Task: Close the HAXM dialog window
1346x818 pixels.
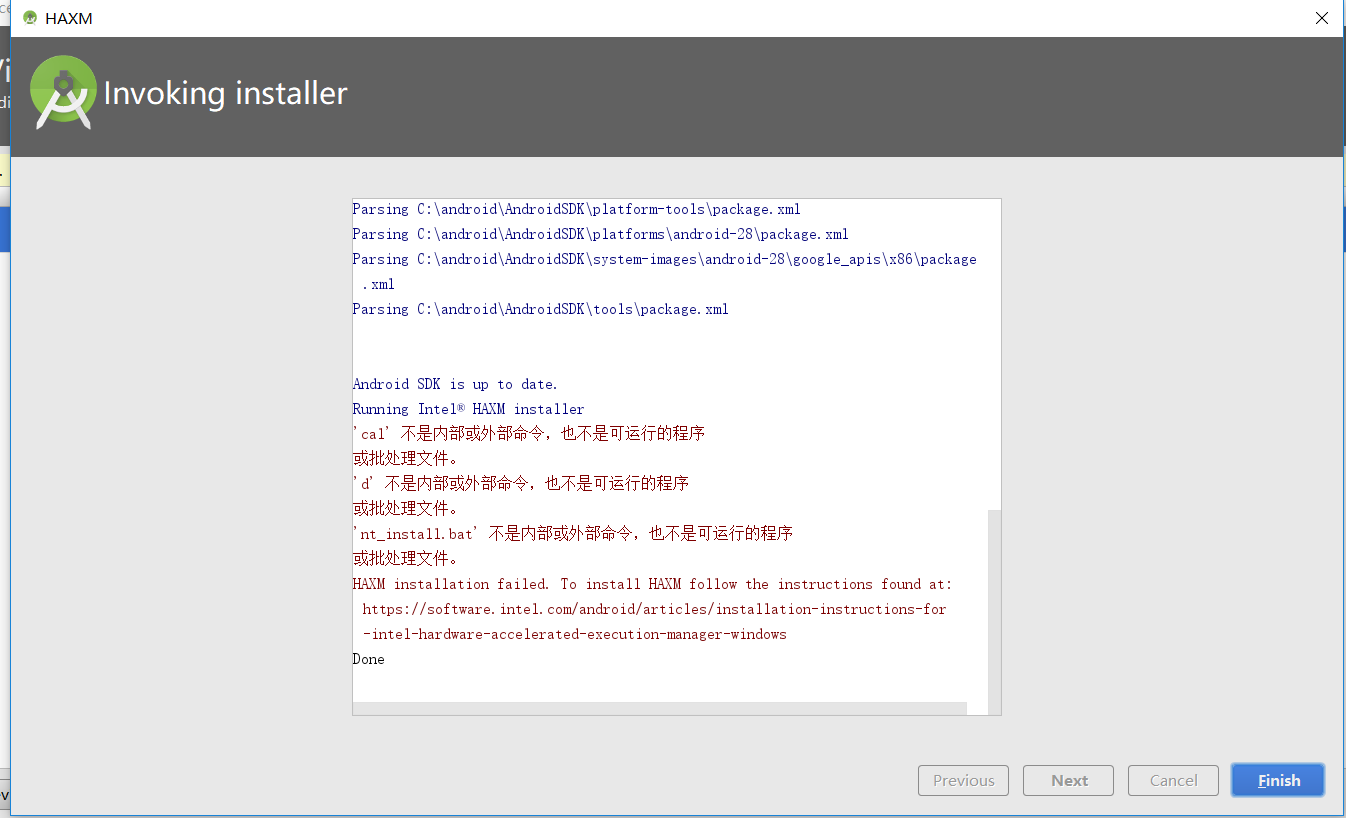Action: pyautogui.click(x=1322, y=18)
